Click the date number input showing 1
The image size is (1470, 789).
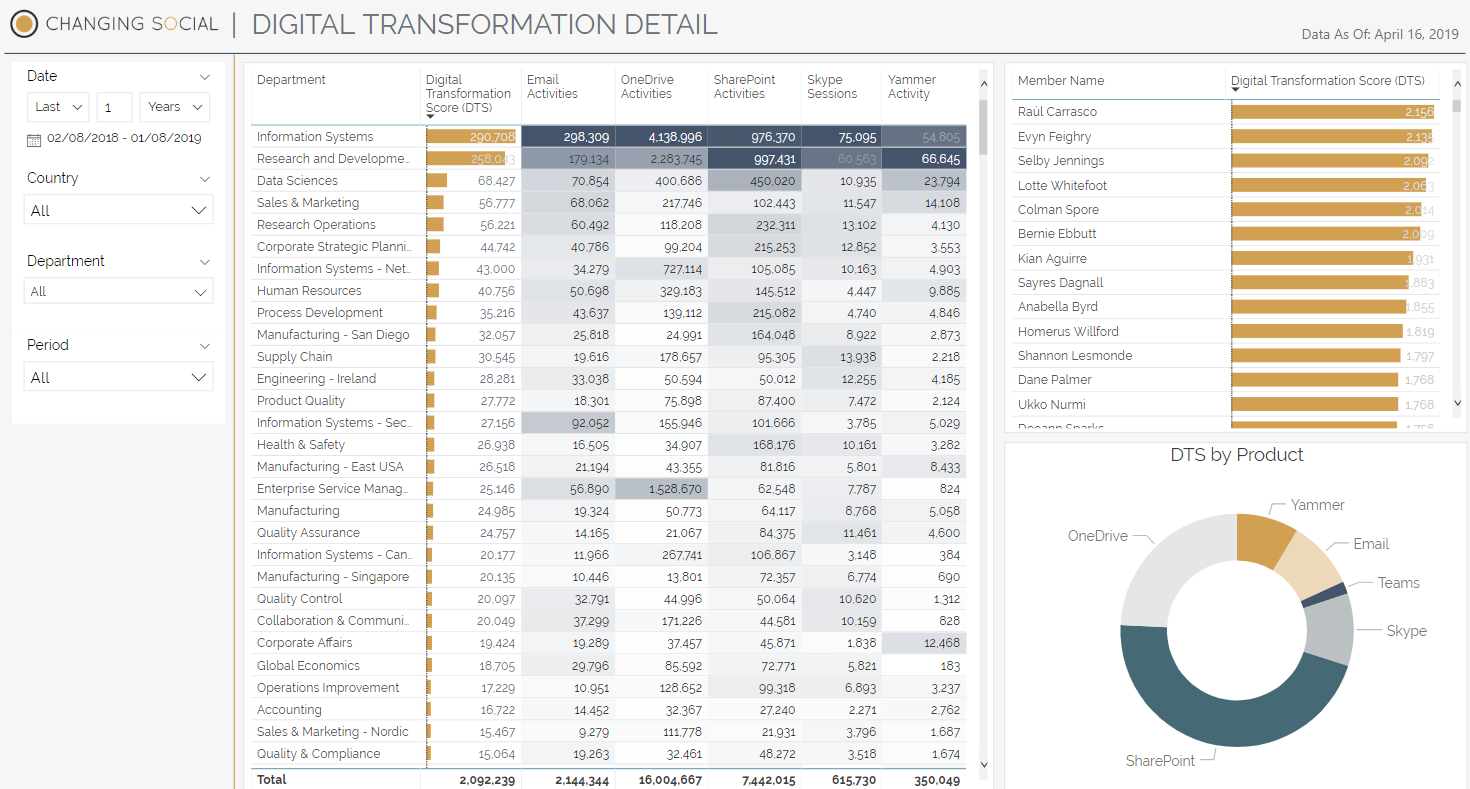click(114, 107)
